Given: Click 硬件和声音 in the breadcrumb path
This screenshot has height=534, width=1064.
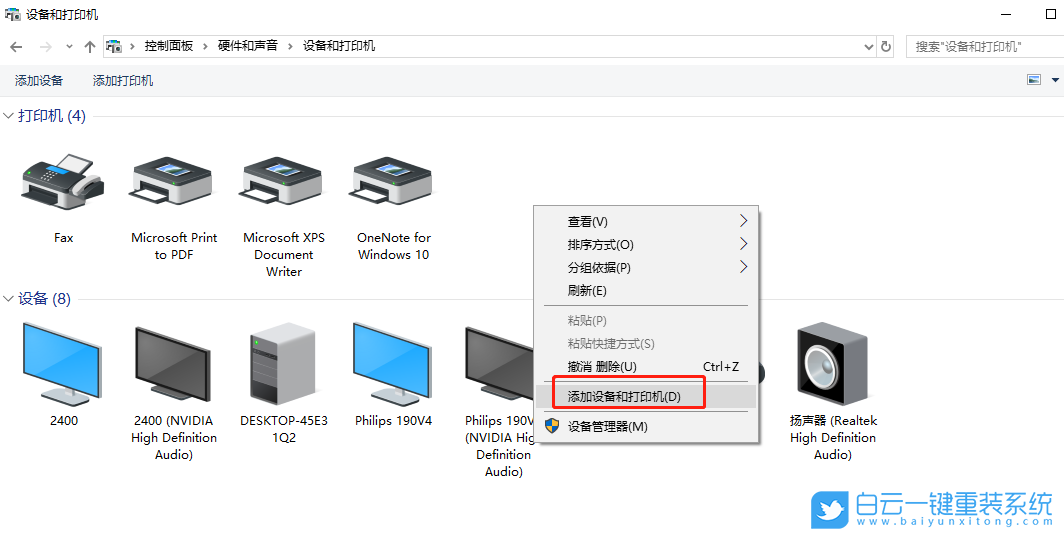Looking at the screenshot, I should [248, 46].
